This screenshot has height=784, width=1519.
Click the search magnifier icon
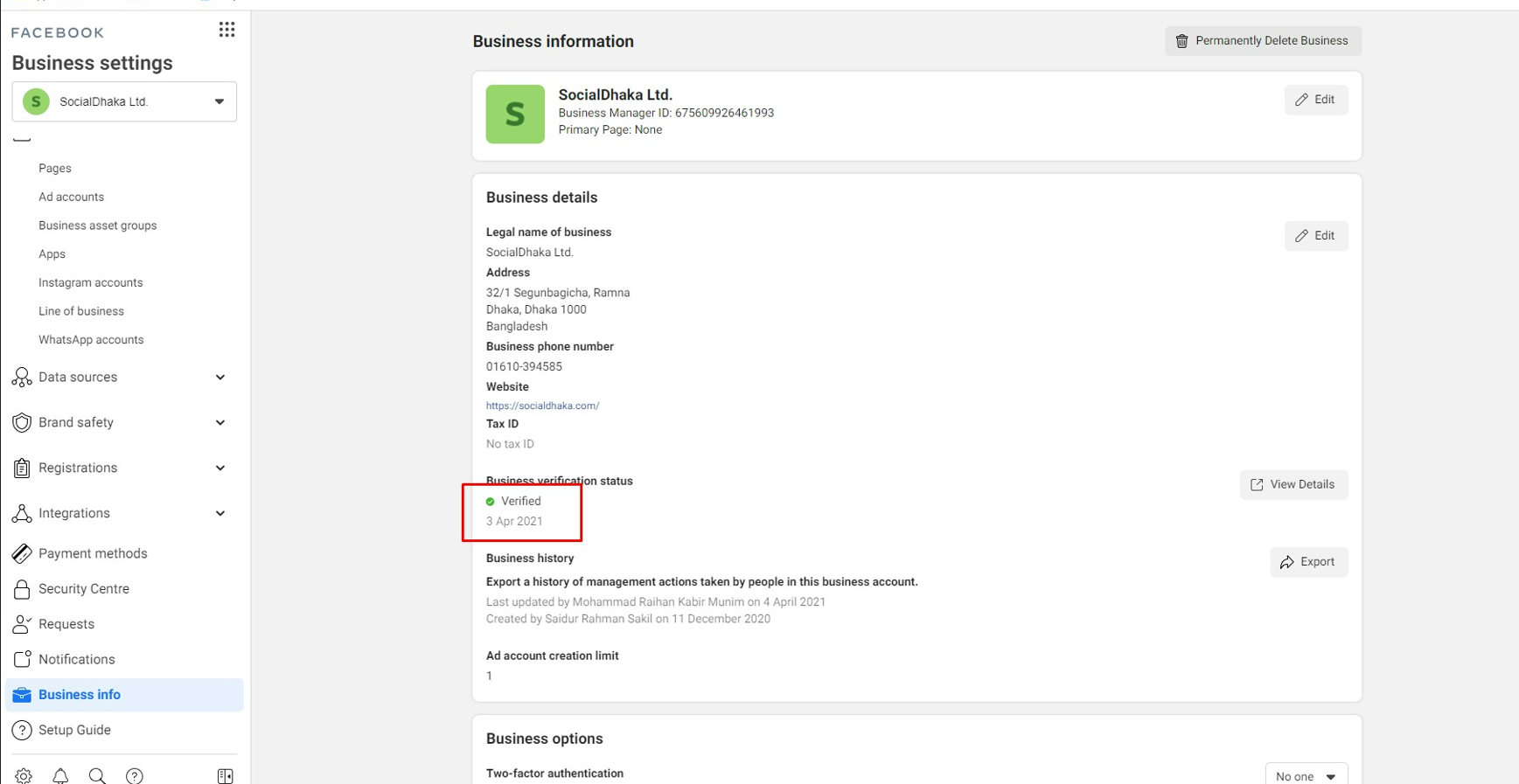(97, 775)
